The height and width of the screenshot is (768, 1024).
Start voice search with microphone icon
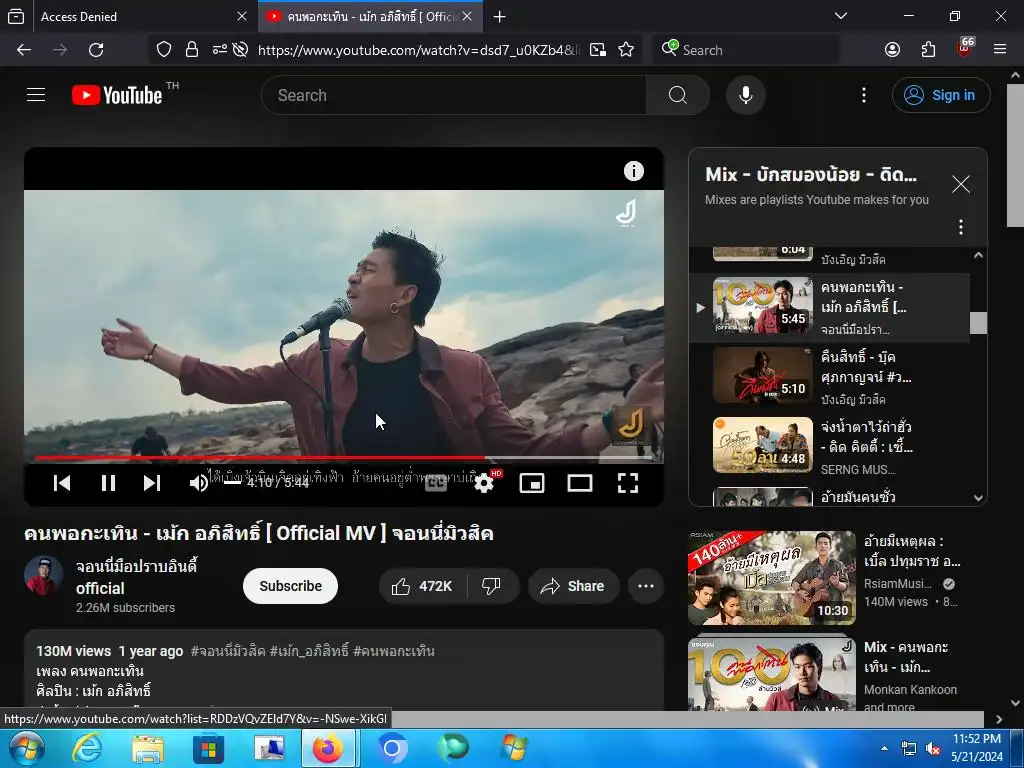(745, 95)
